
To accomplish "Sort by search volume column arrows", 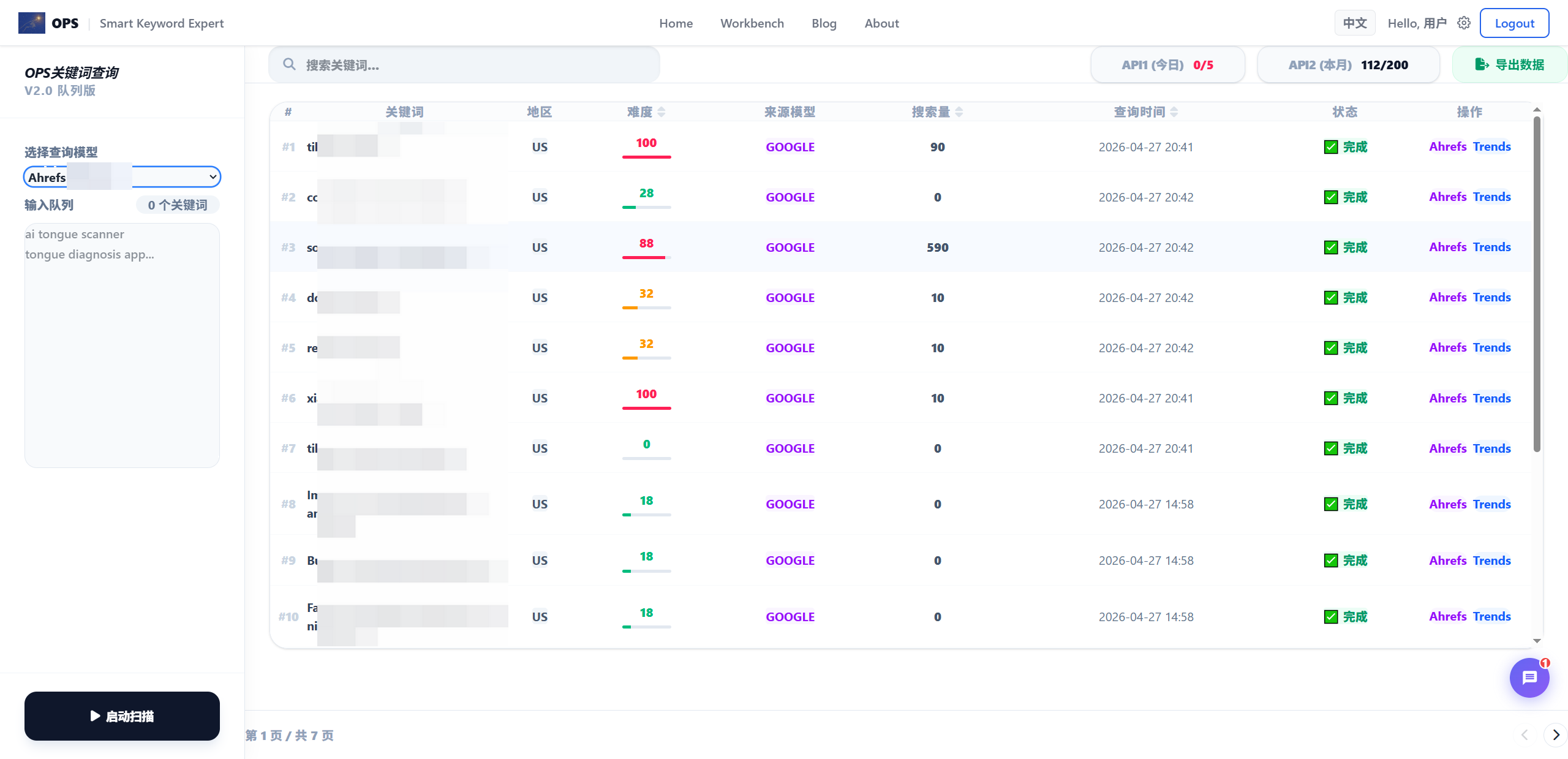I will [x=959, y=112].
